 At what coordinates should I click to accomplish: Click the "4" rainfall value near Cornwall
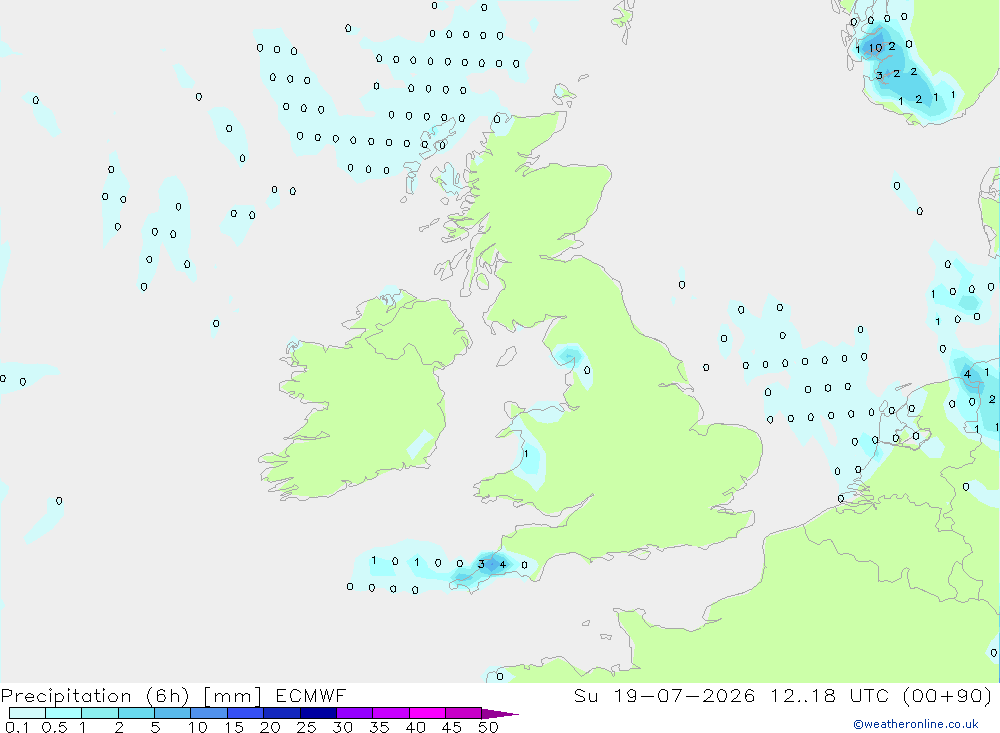503,565
